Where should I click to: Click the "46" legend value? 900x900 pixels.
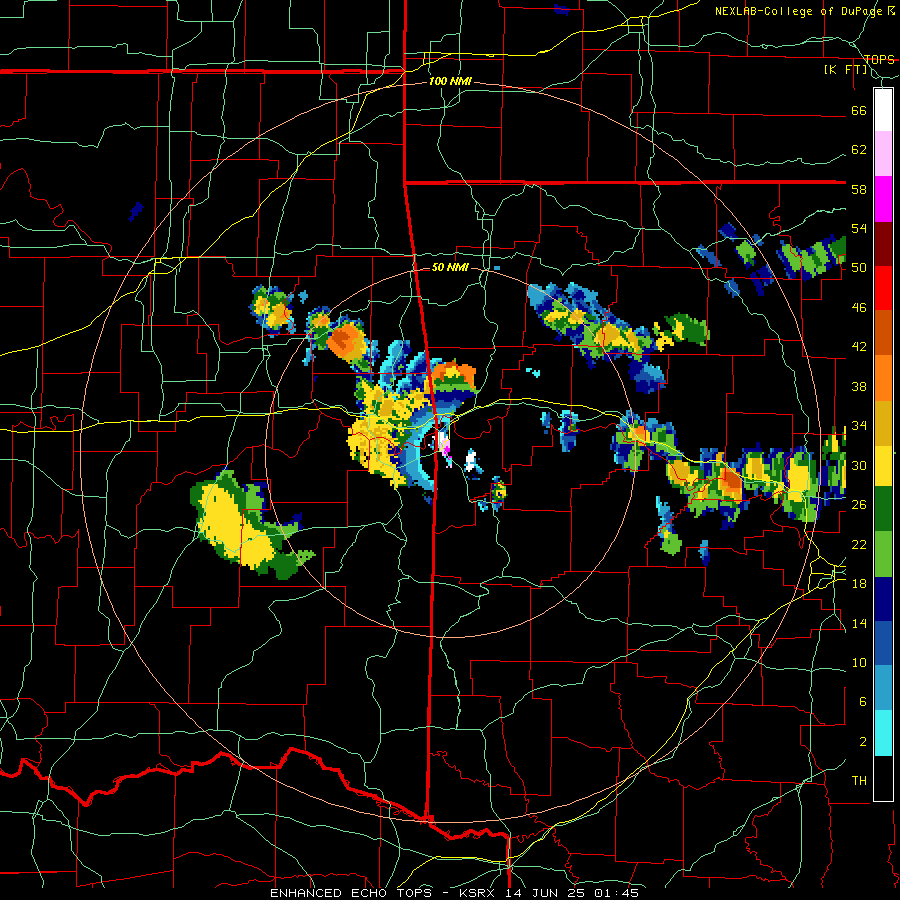coord(859,308)
